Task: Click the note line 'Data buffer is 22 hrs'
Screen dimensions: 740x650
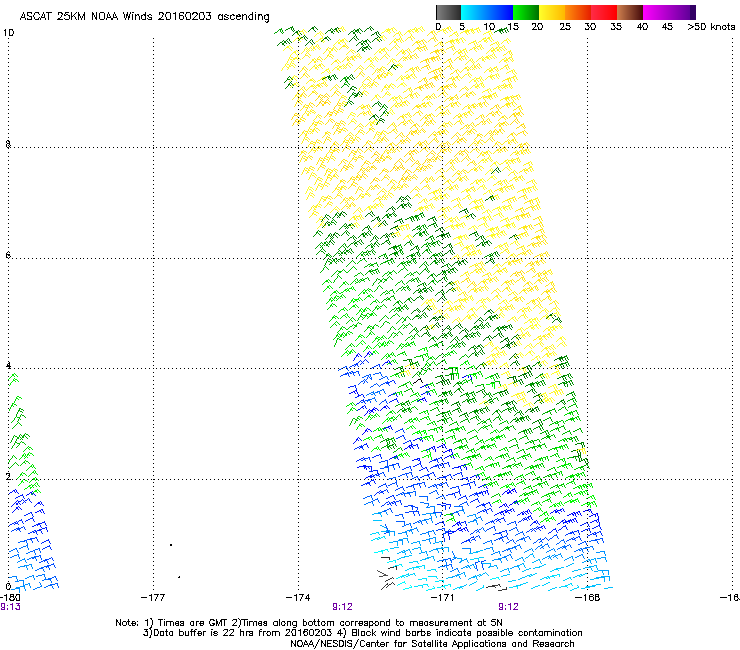Action: click(362, 633)
